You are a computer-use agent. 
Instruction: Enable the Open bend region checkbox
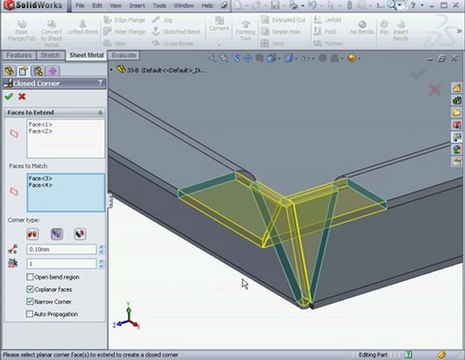click(30, 277)
